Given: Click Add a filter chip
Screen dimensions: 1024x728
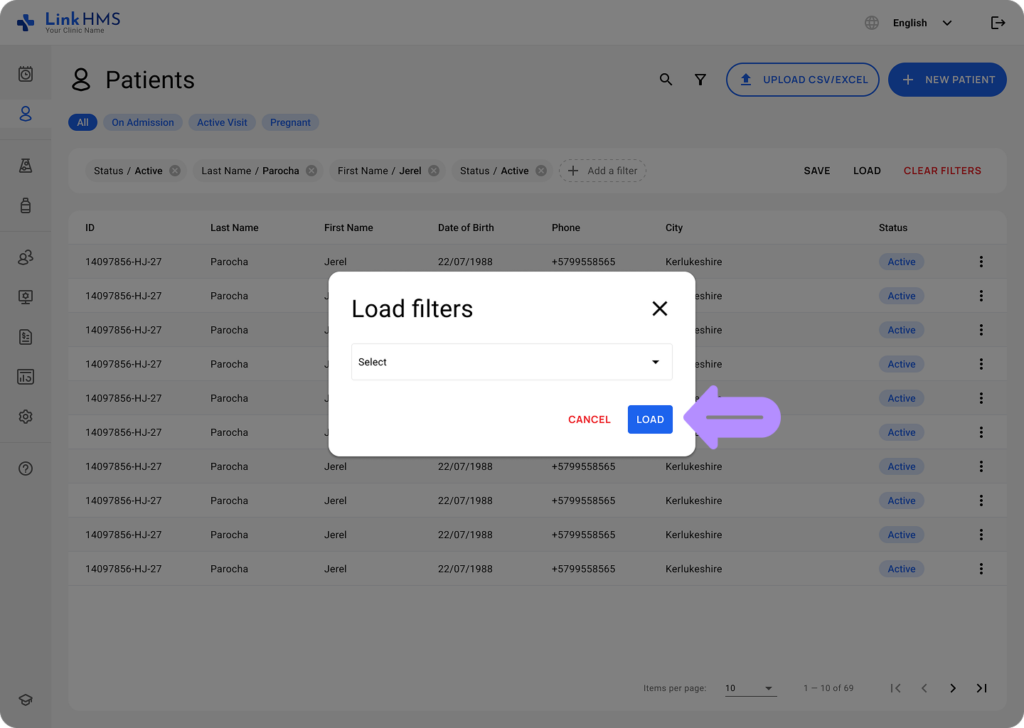Looking at the screenshot, I should [x=602, y=171].
